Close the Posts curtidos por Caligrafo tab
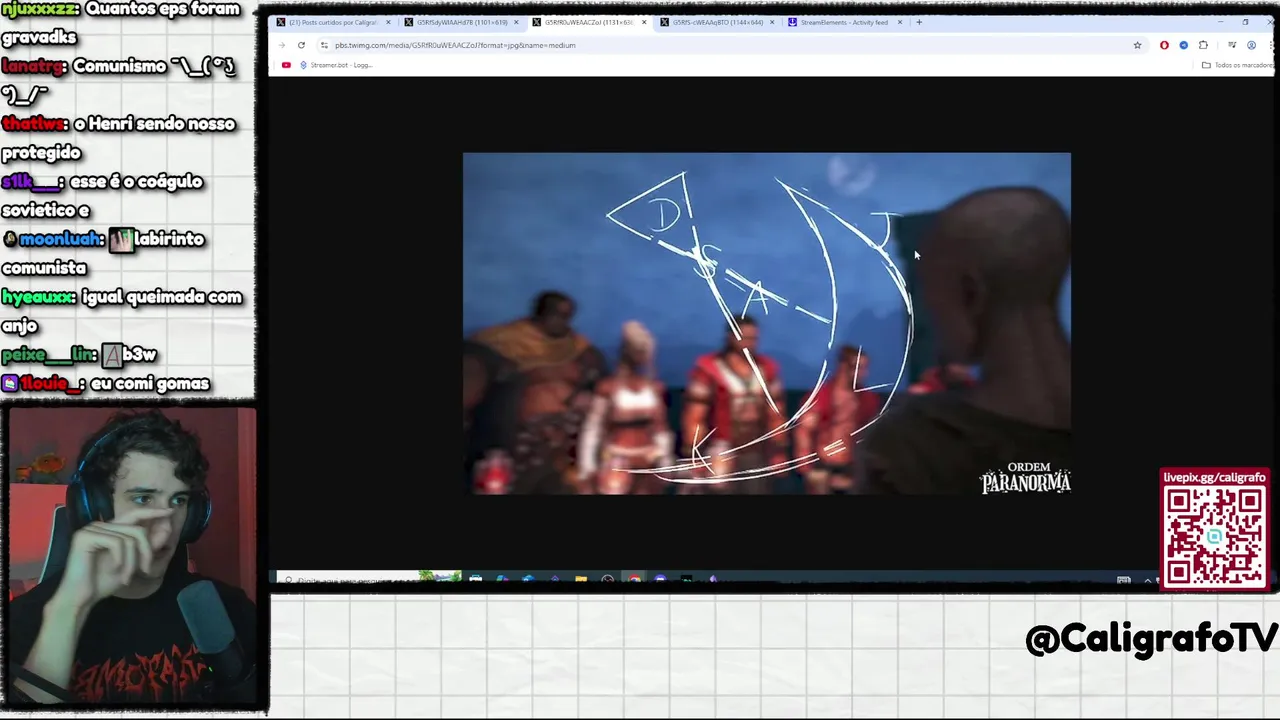1280x720 pixels. click(388, 22)
